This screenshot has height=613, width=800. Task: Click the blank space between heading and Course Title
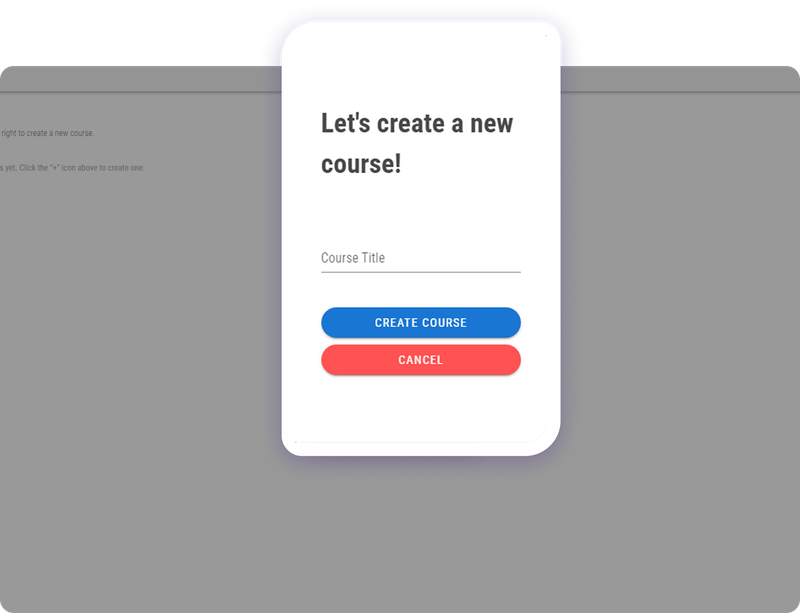click(x=420, y=212)
